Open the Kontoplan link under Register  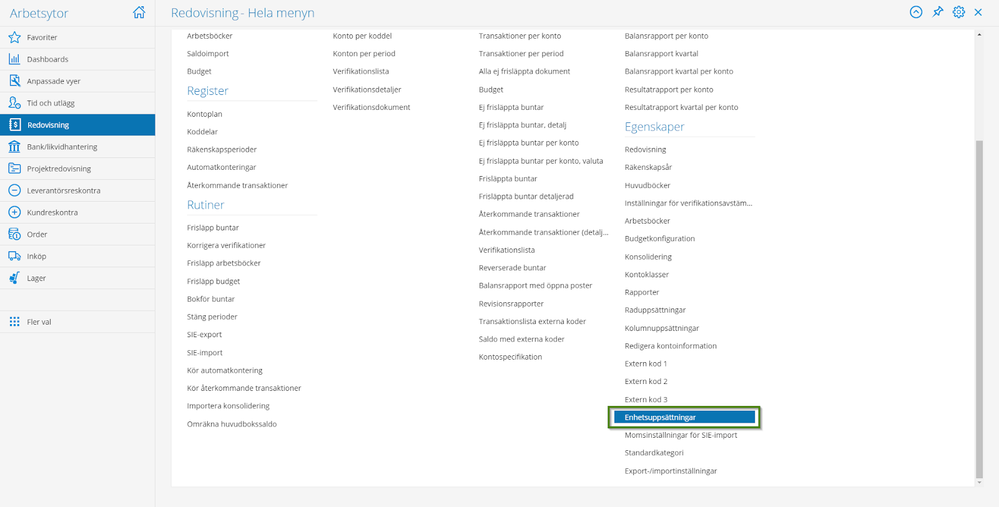point(205,114)
